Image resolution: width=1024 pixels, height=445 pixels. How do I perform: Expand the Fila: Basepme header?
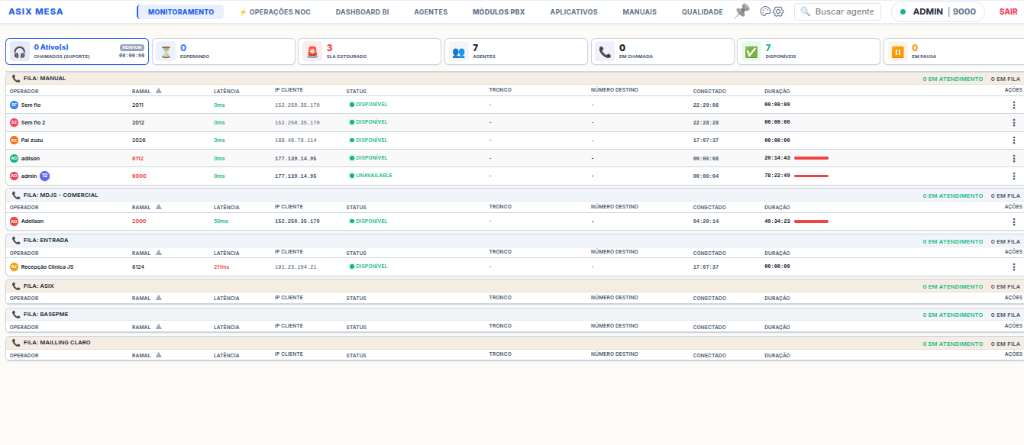click(514, 314)
